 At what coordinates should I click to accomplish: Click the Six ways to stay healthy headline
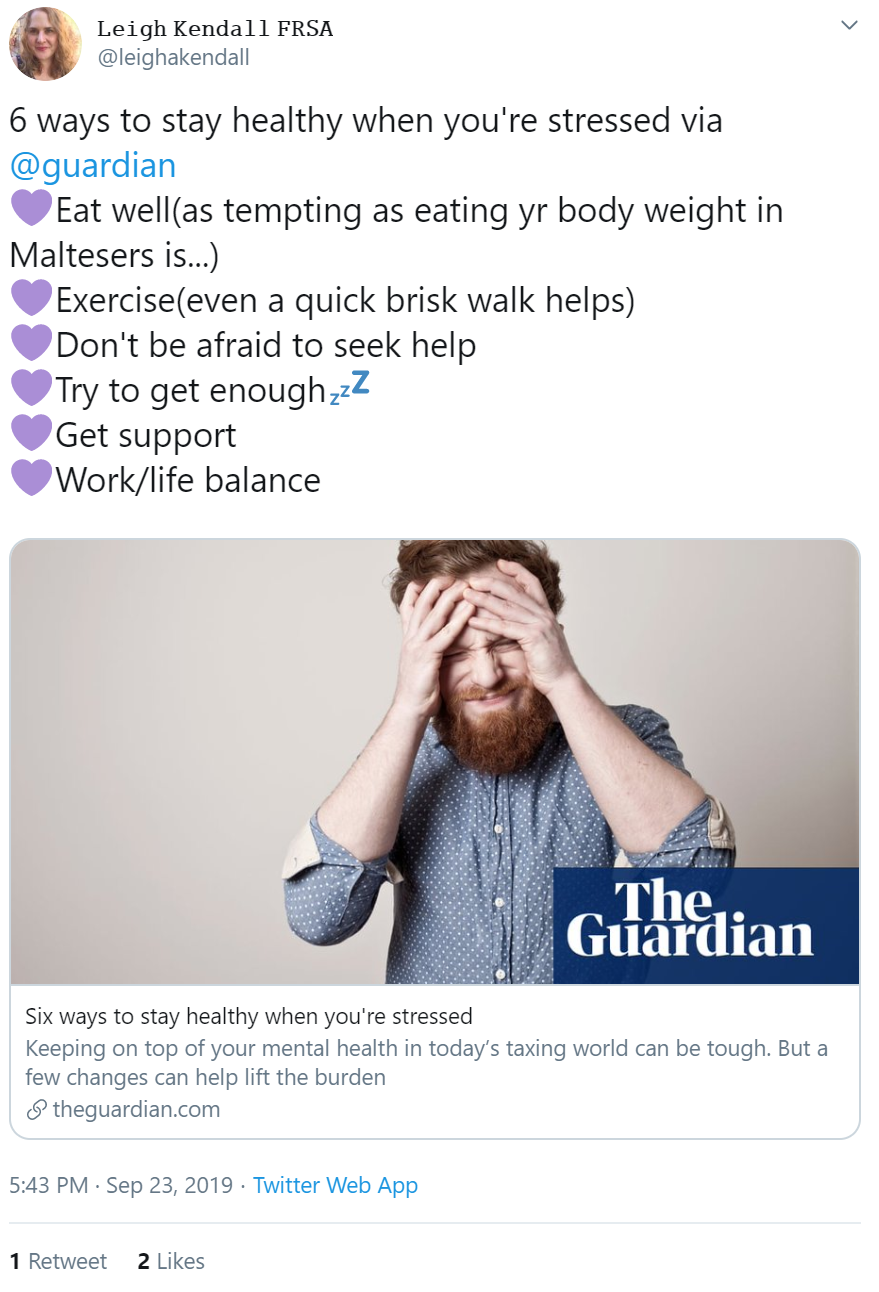point(249,1017)
